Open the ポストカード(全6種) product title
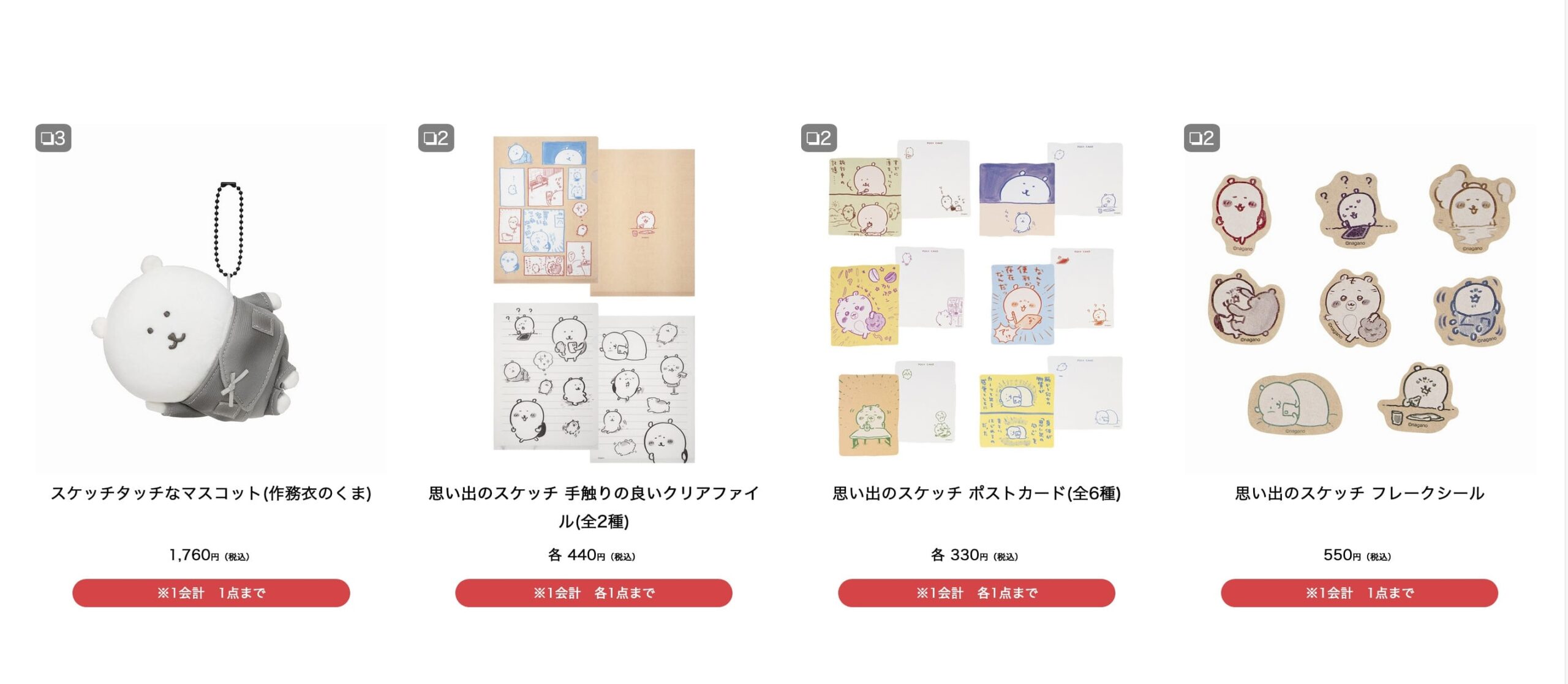Image resolution: width=1568 pixels, height=684 pixels. coord(976,493)
